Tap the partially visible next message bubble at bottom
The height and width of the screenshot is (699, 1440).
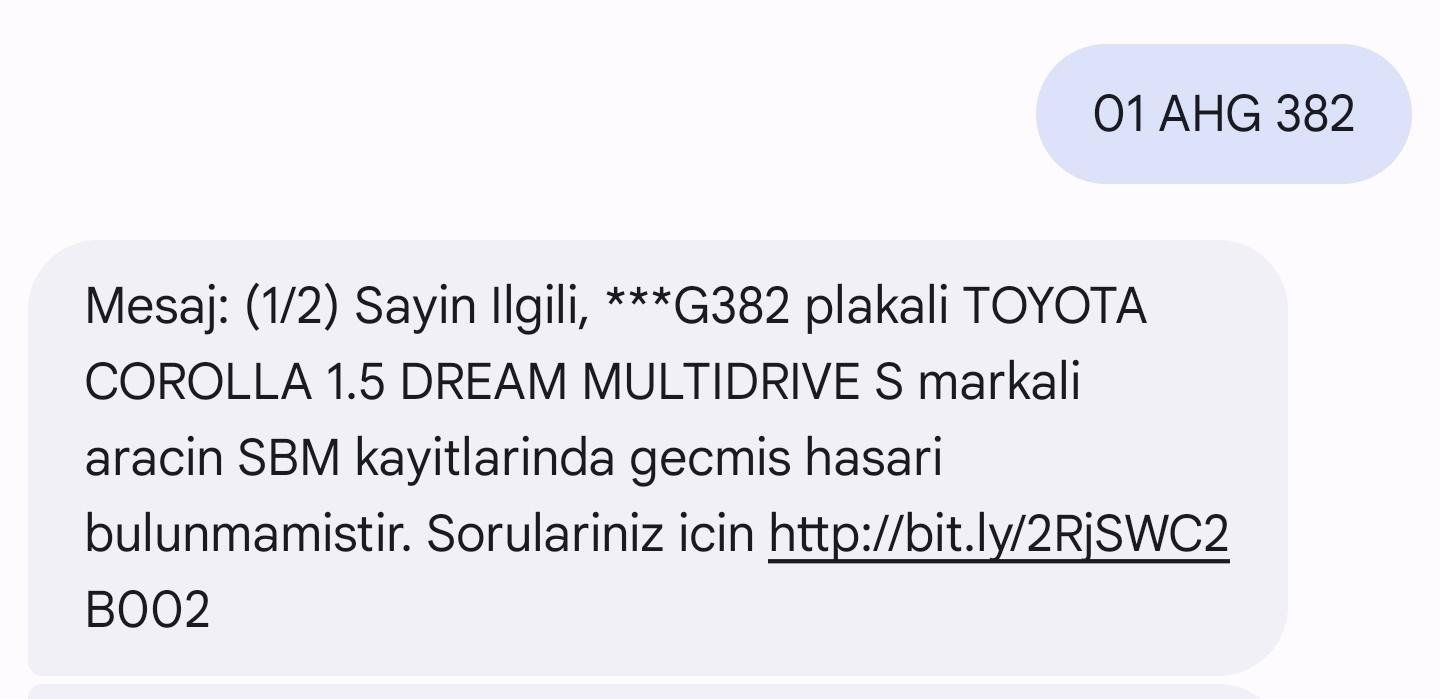point(657,691)
